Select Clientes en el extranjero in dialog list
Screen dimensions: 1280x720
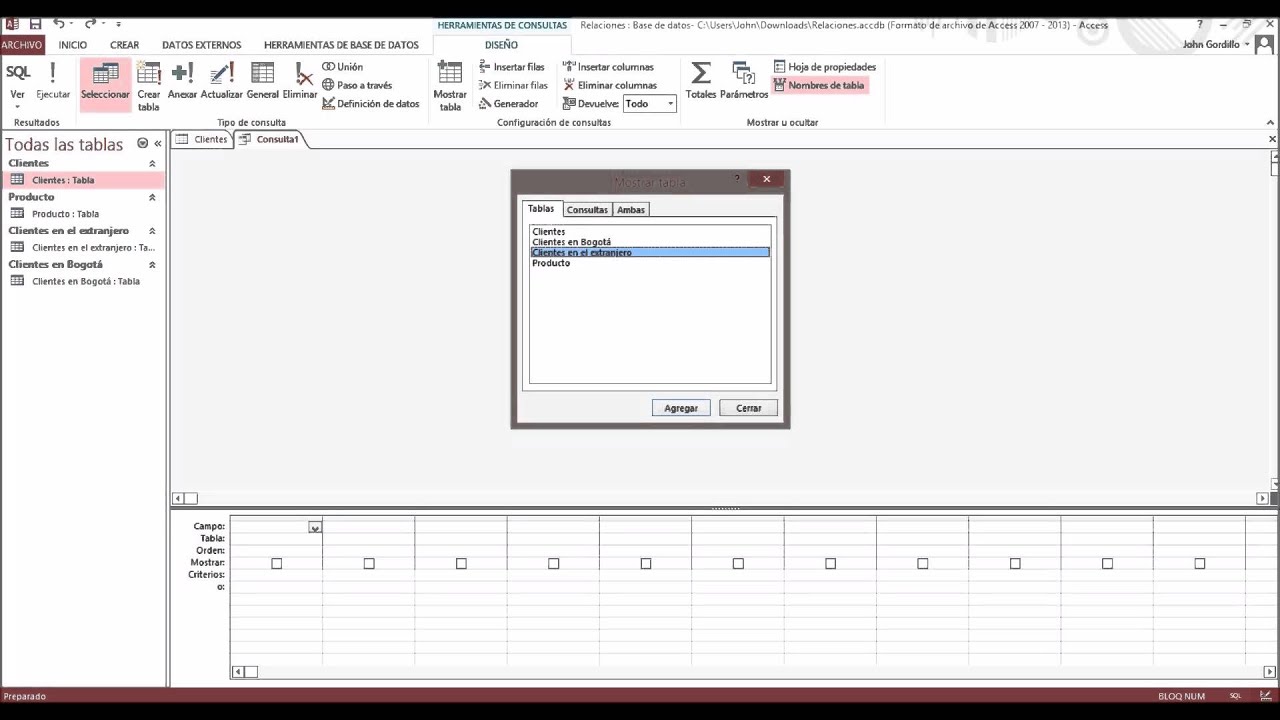[650, 253]
